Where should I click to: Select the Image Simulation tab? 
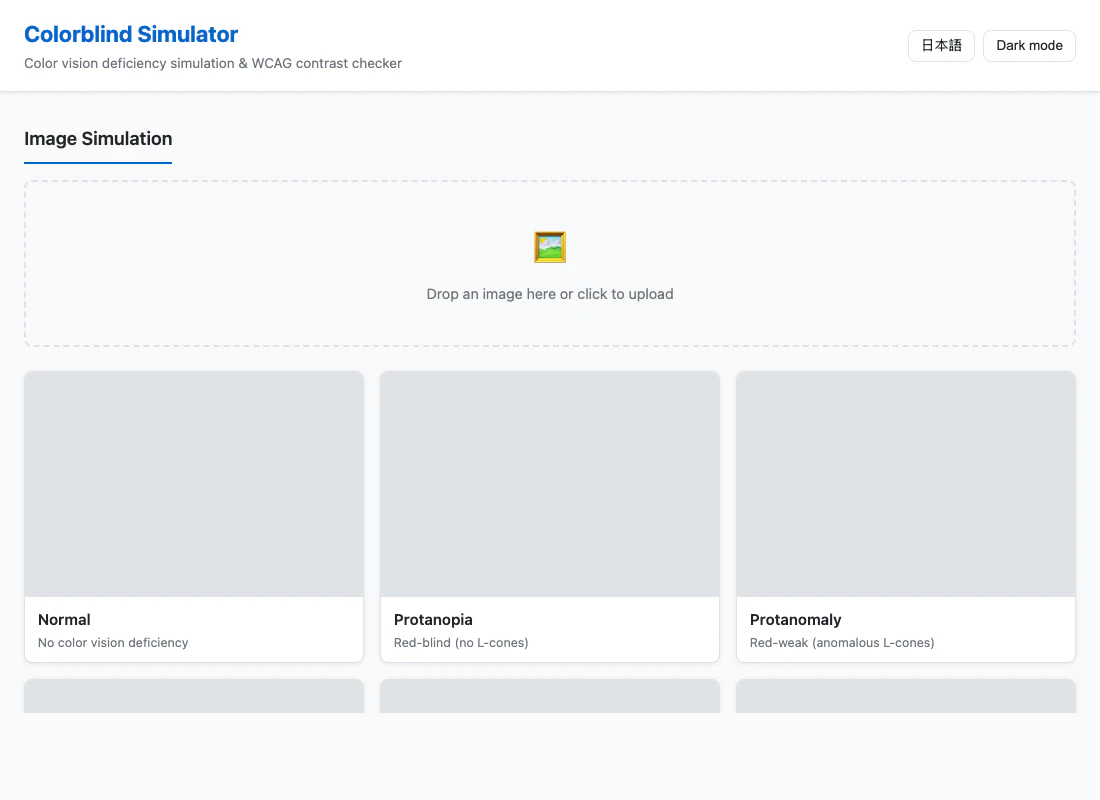98,139
